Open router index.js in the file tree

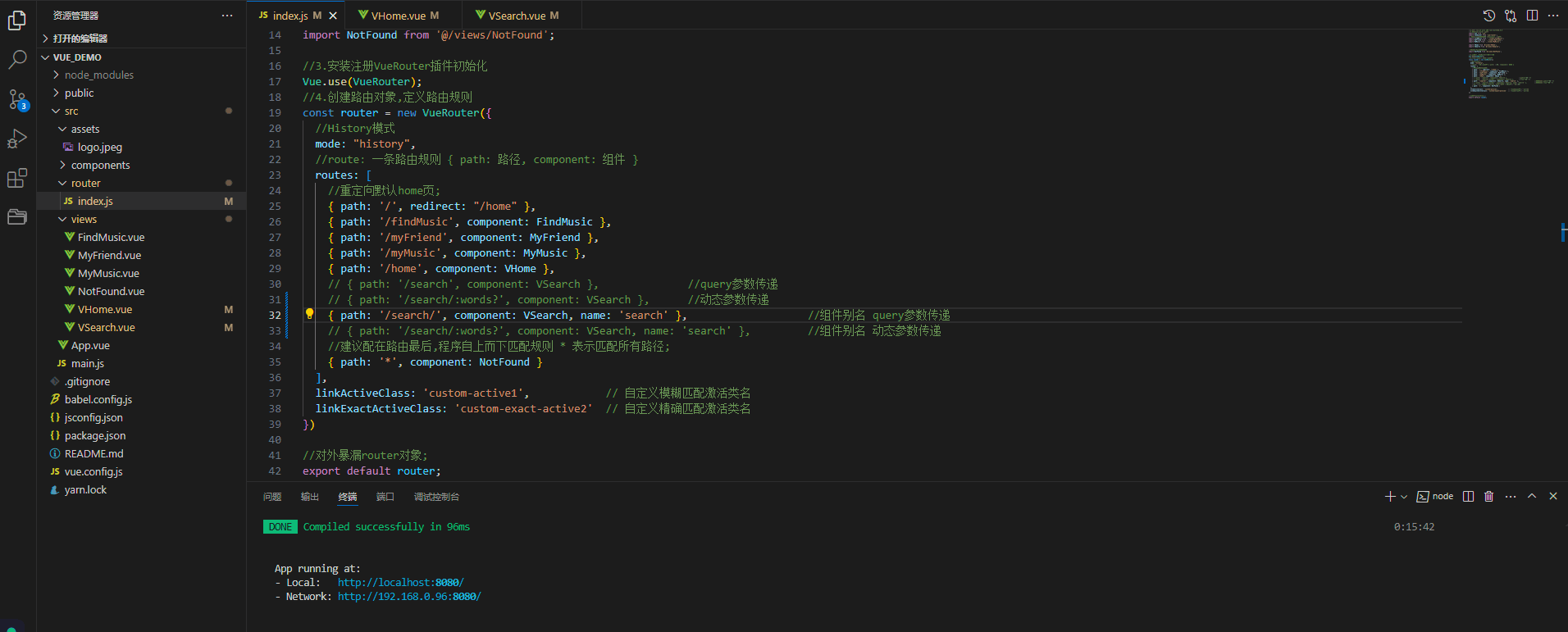click(x=142, y=202)
